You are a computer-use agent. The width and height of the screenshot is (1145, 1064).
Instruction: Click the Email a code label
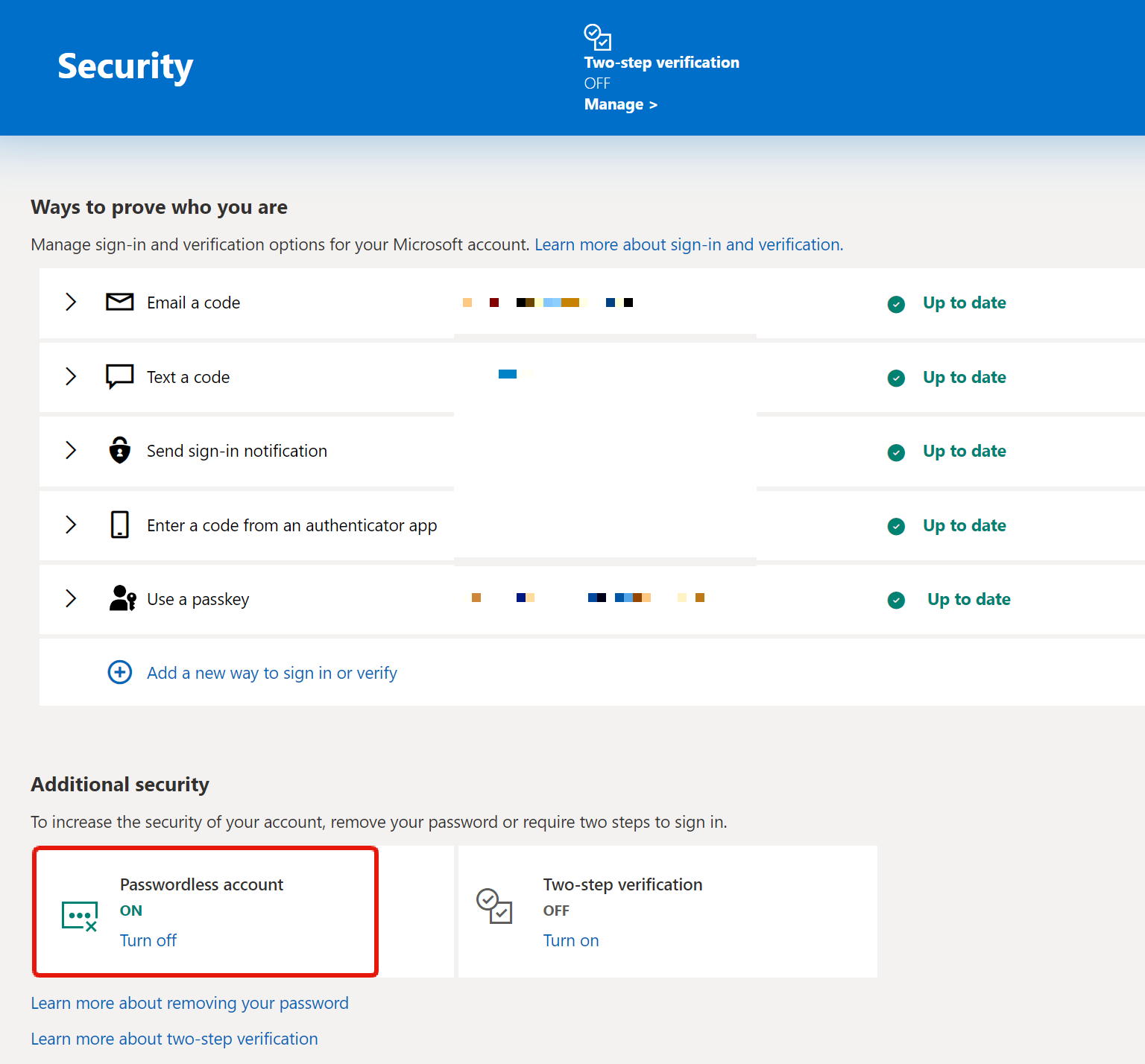coord(194,303)
